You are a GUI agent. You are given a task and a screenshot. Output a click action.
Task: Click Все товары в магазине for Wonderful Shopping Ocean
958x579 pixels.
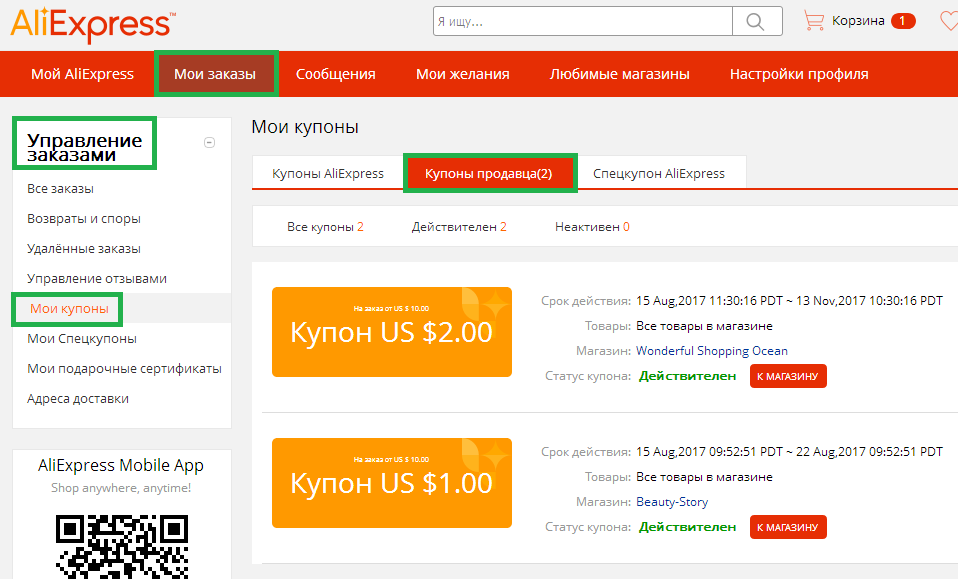coord(704,326)
